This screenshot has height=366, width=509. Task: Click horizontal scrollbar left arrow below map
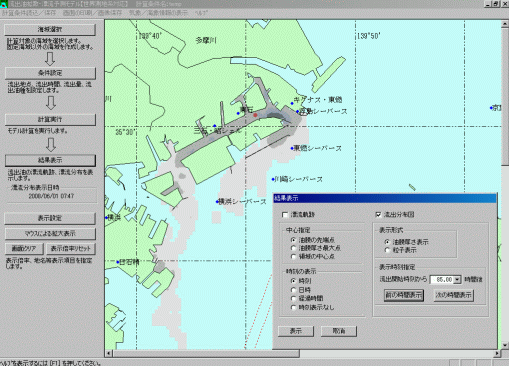(x=109, y=353)
